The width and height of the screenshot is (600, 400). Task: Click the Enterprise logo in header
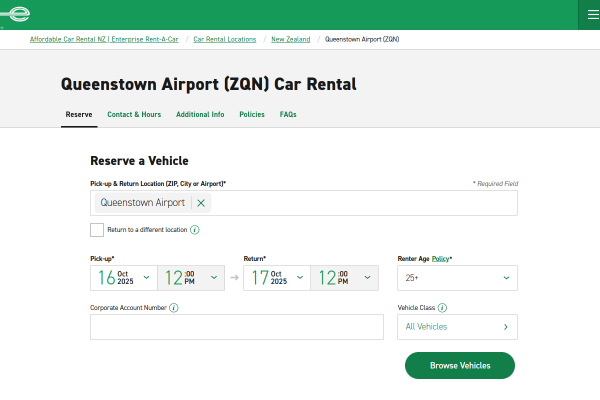click(x=16, y=14)
